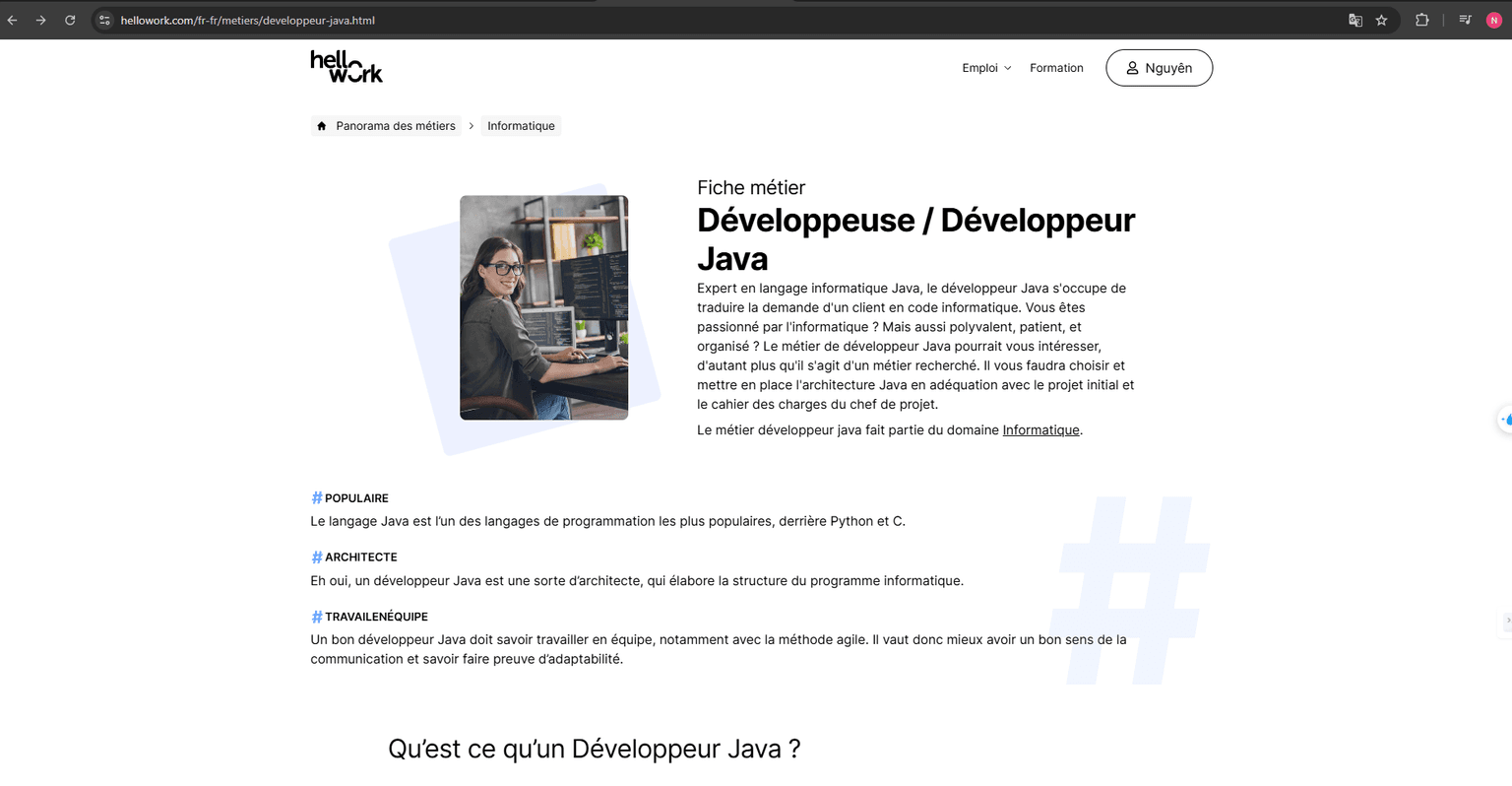Viewport: 1512px width, 786px height.
Task: Click the blue floating widget on right edge
Action: click(x=1505, y=419)
